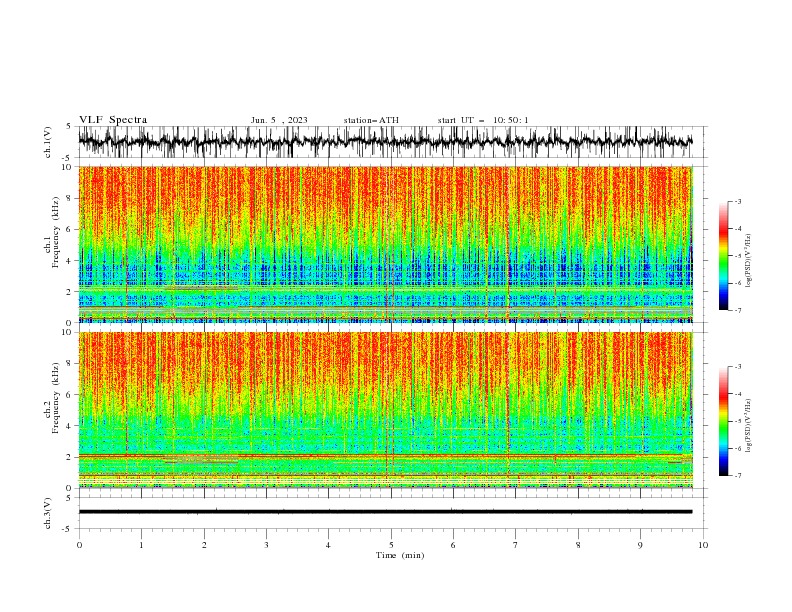Viewport: 792px width, 612px height.
Task: Click time axis tick label "4"
Action: 328,545
